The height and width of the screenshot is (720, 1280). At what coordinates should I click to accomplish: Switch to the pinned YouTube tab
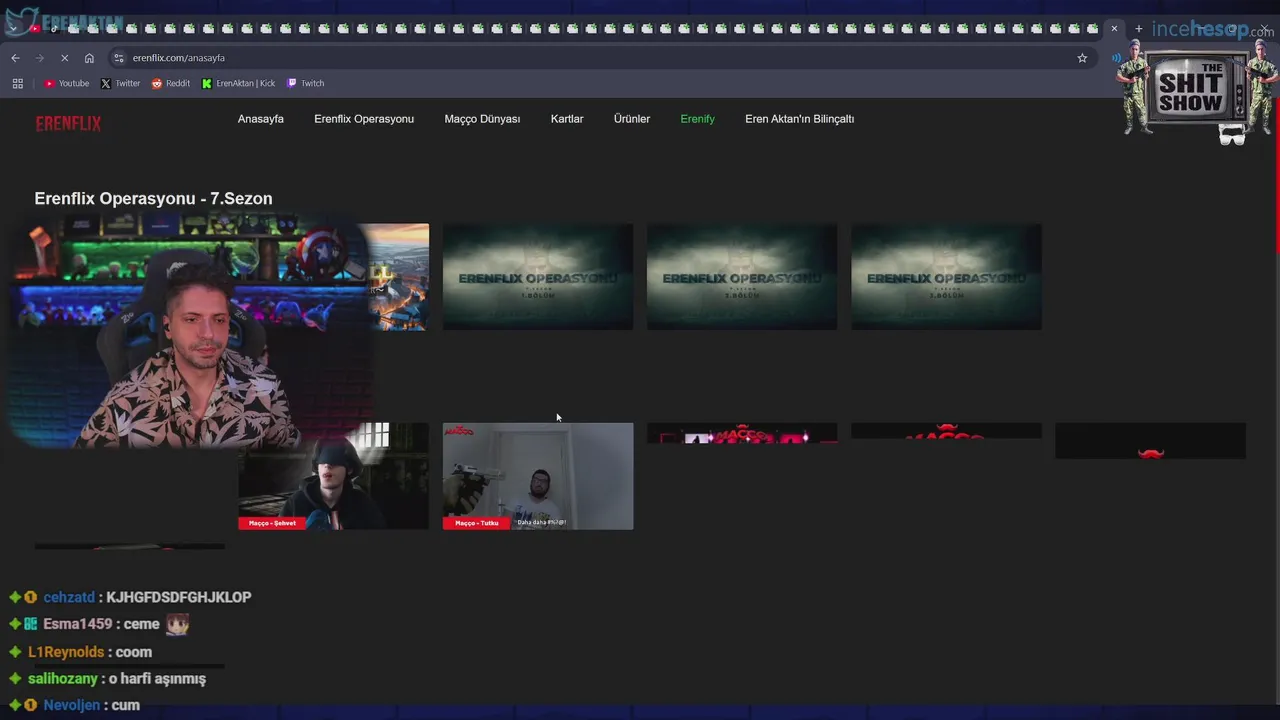coord(35,29)
